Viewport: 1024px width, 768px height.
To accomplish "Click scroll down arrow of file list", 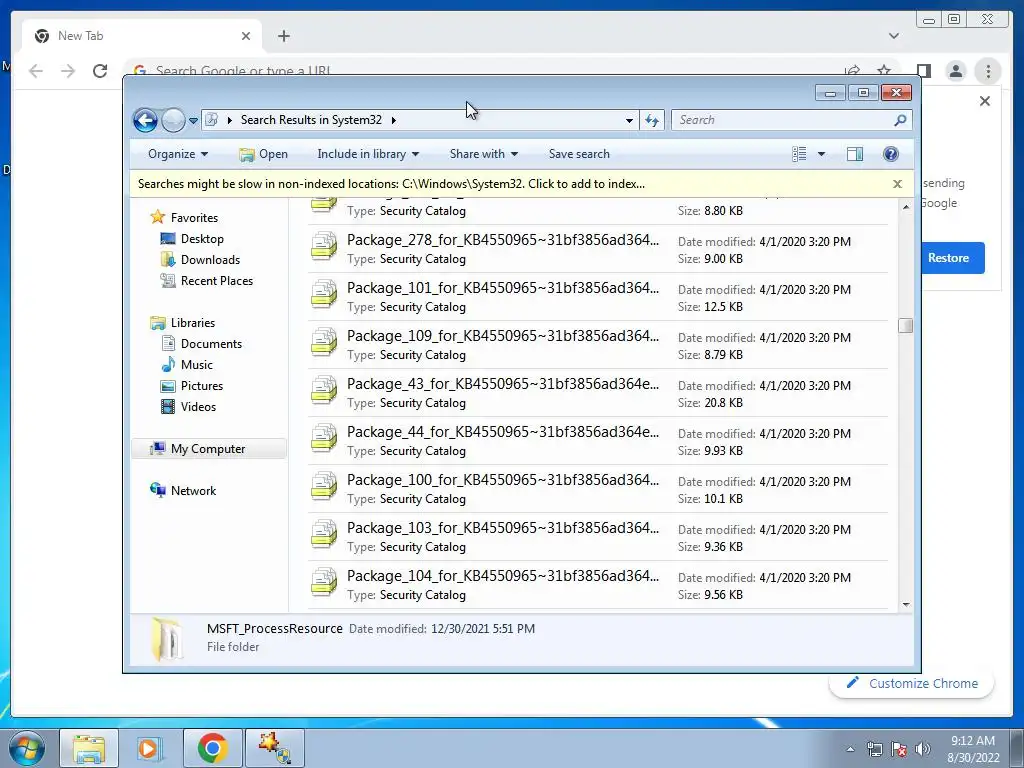I will [x=906, y=604].
